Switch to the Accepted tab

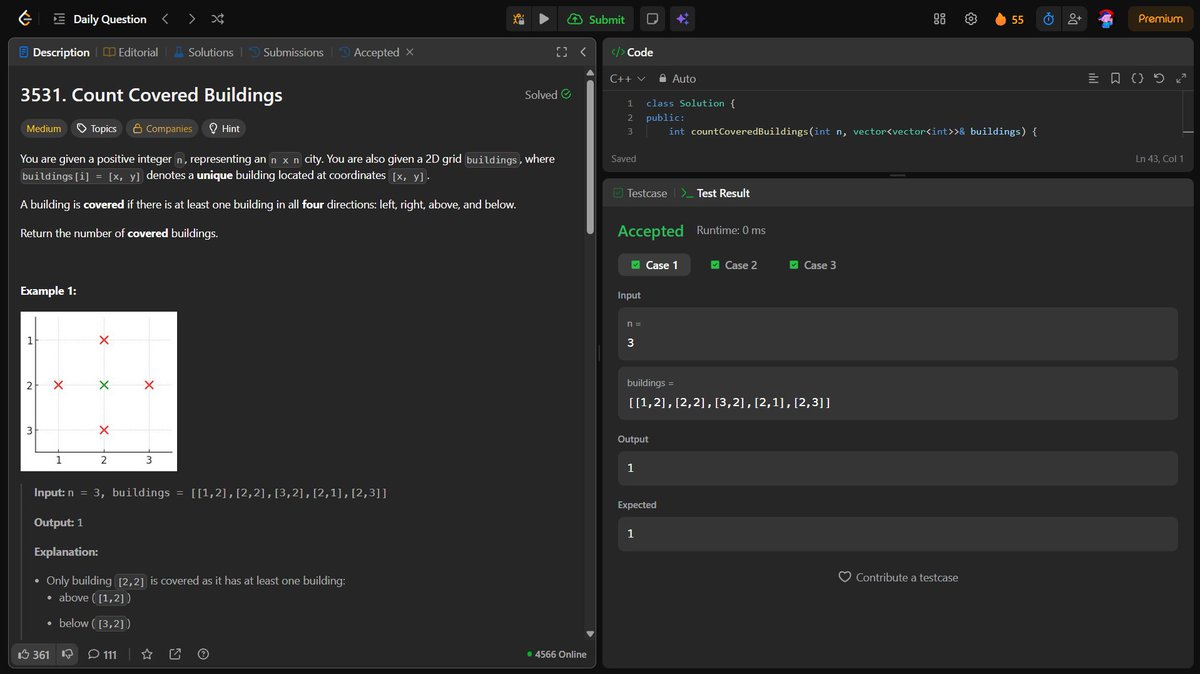[369, 52]
